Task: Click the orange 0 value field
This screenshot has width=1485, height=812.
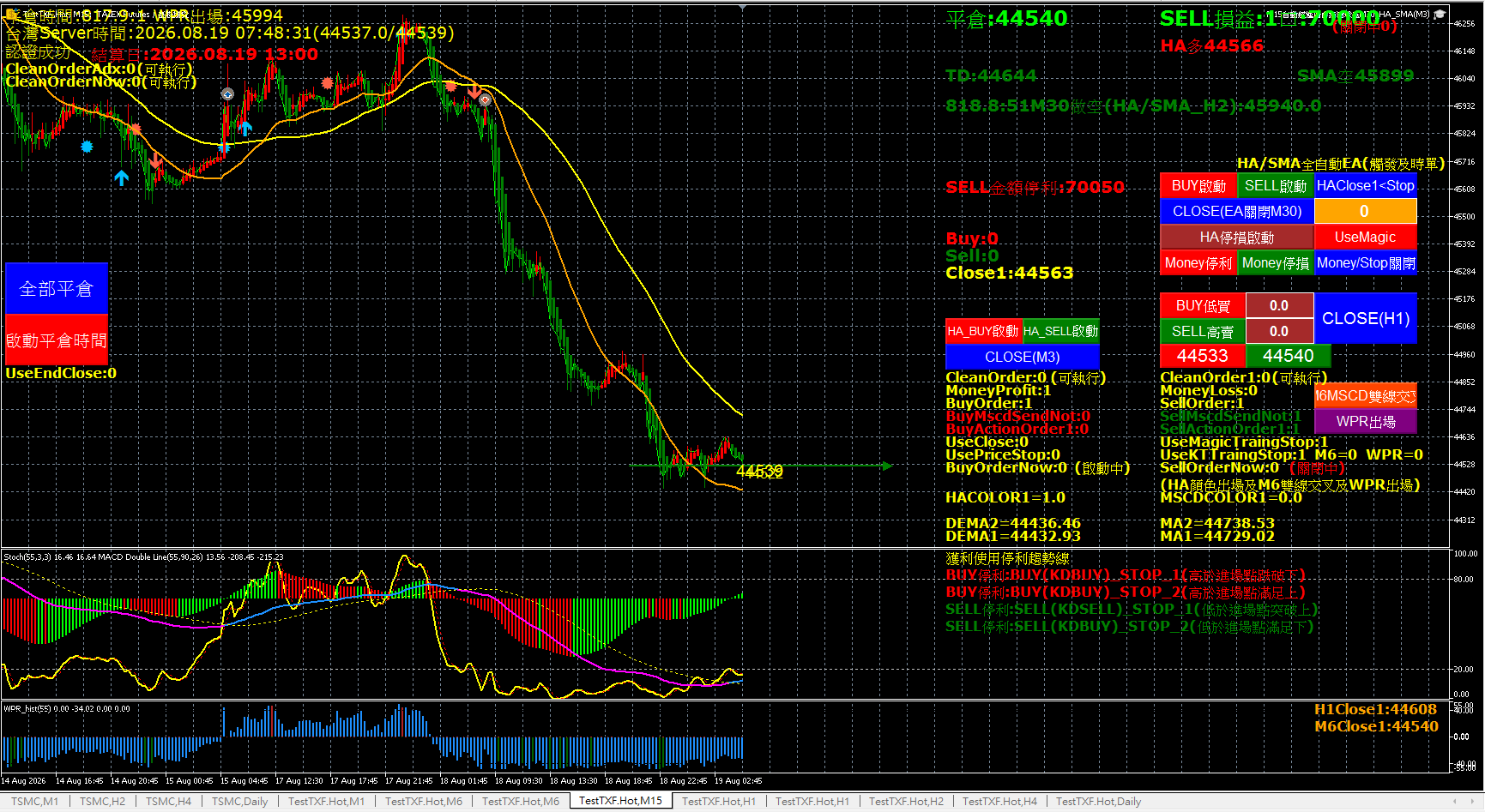Action: 1365,212
